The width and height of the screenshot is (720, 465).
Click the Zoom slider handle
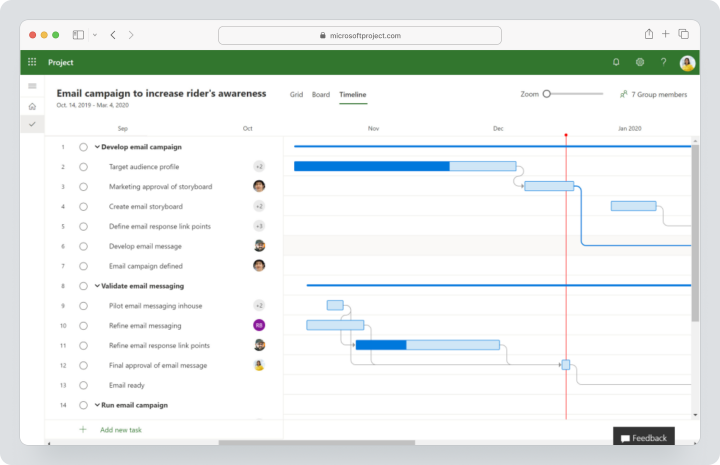(x=546, y=94)
